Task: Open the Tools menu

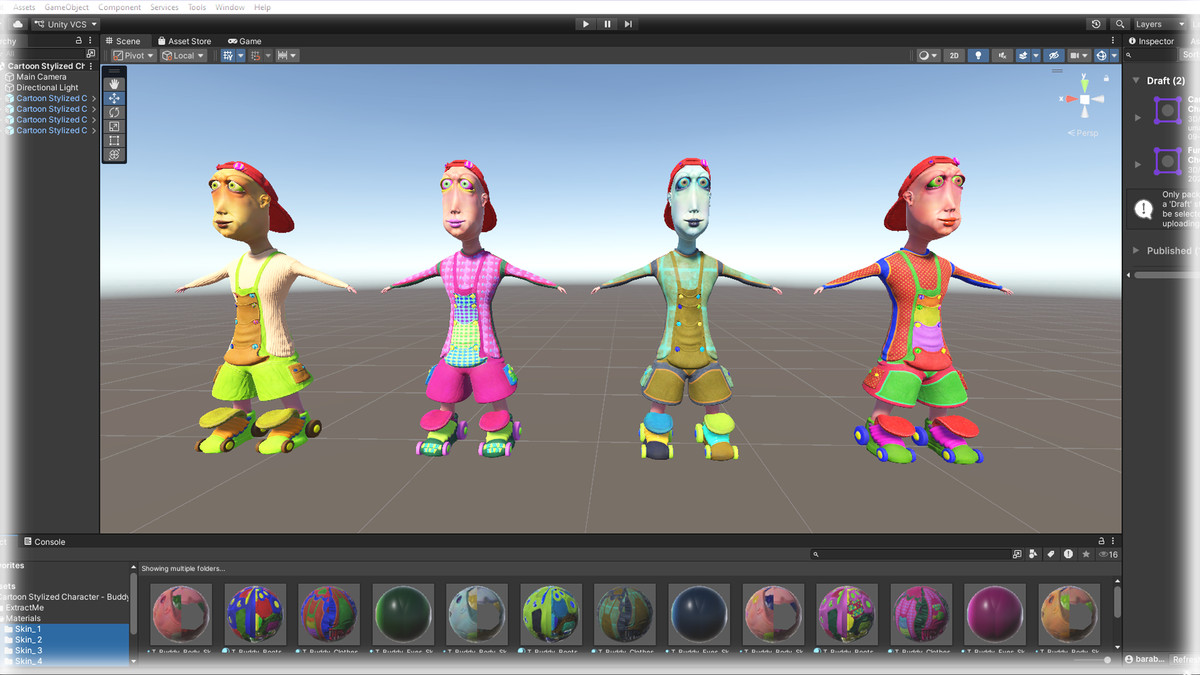Action: coord(197,7)
